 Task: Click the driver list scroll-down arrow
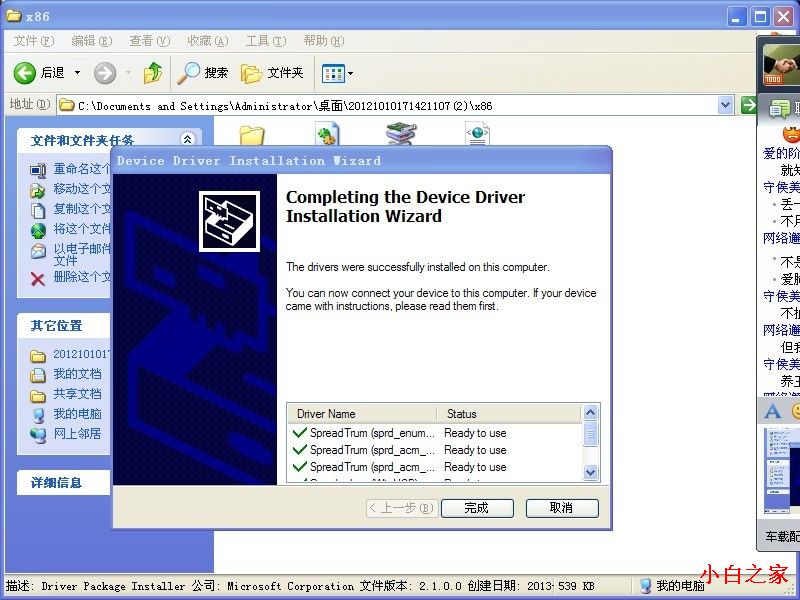coord(590,472)
